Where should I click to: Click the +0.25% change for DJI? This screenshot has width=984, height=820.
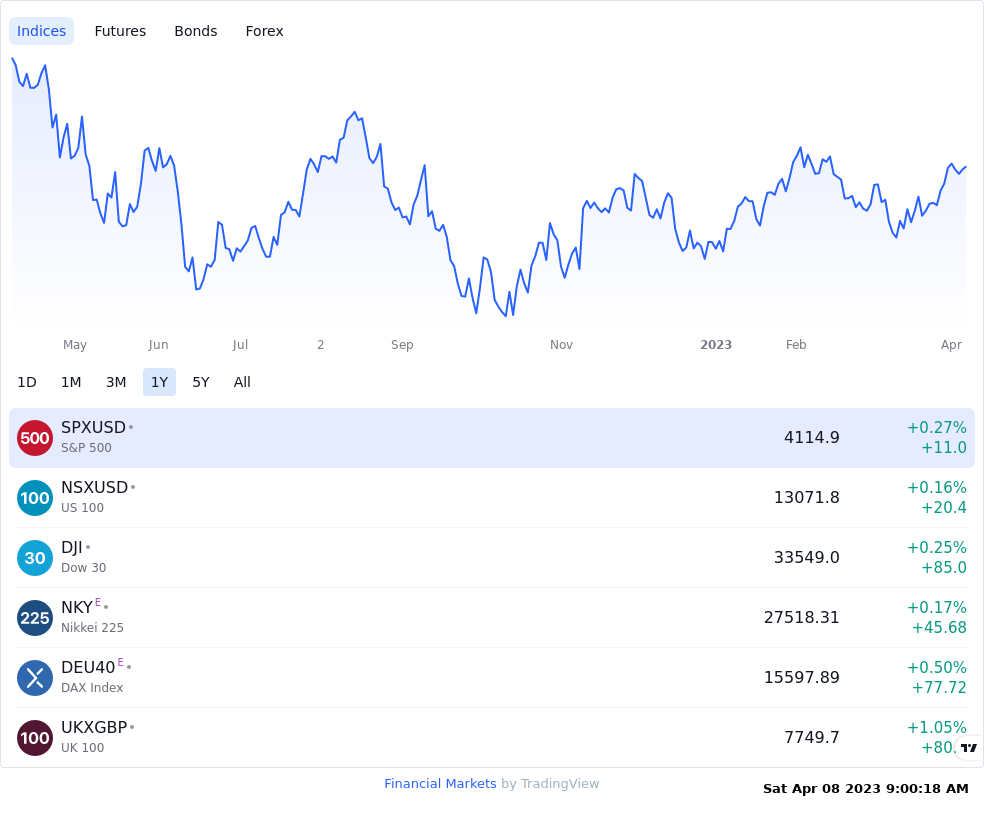tap(937, 547)
